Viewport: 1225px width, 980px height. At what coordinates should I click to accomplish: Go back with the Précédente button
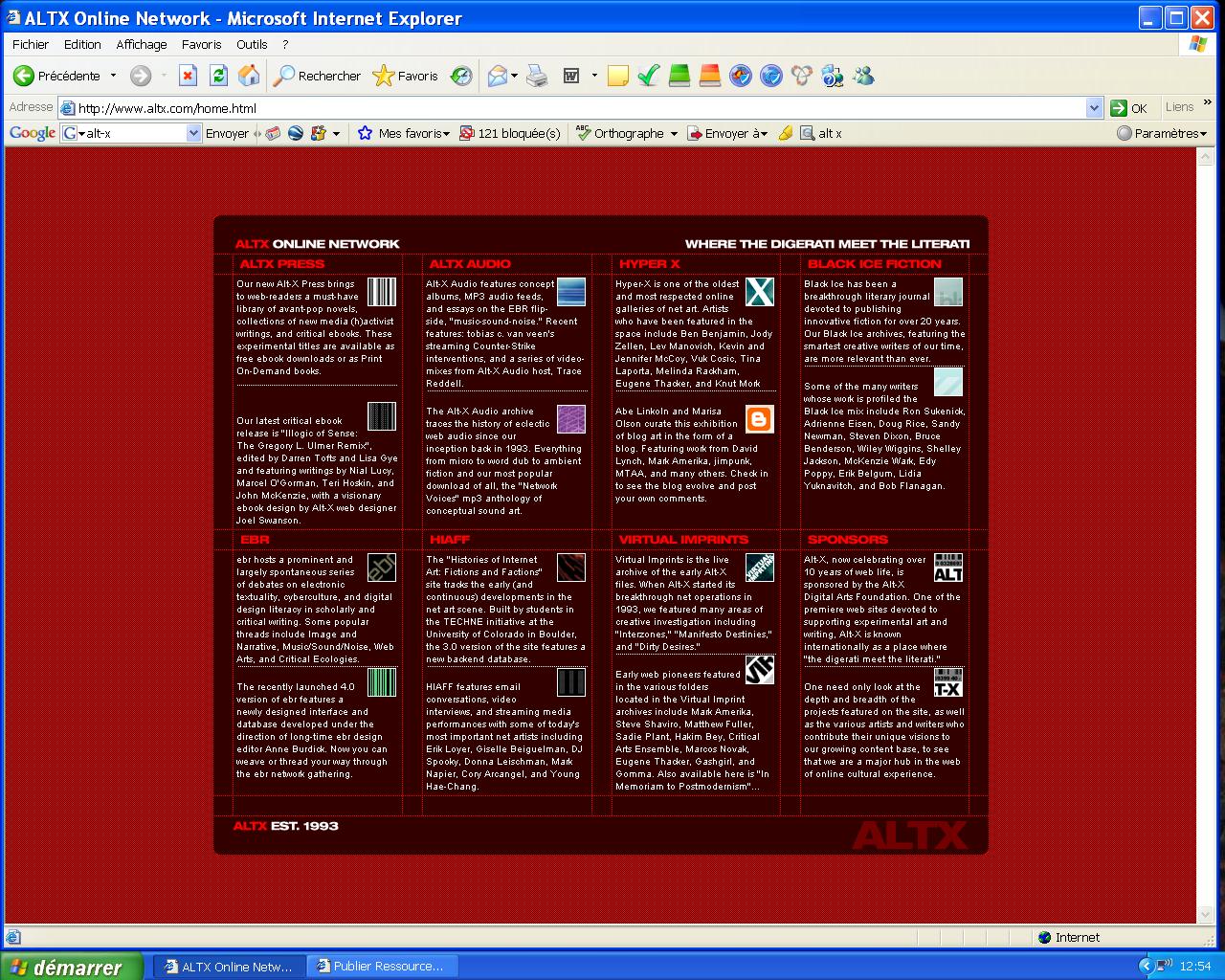click(x=56, y=76)
